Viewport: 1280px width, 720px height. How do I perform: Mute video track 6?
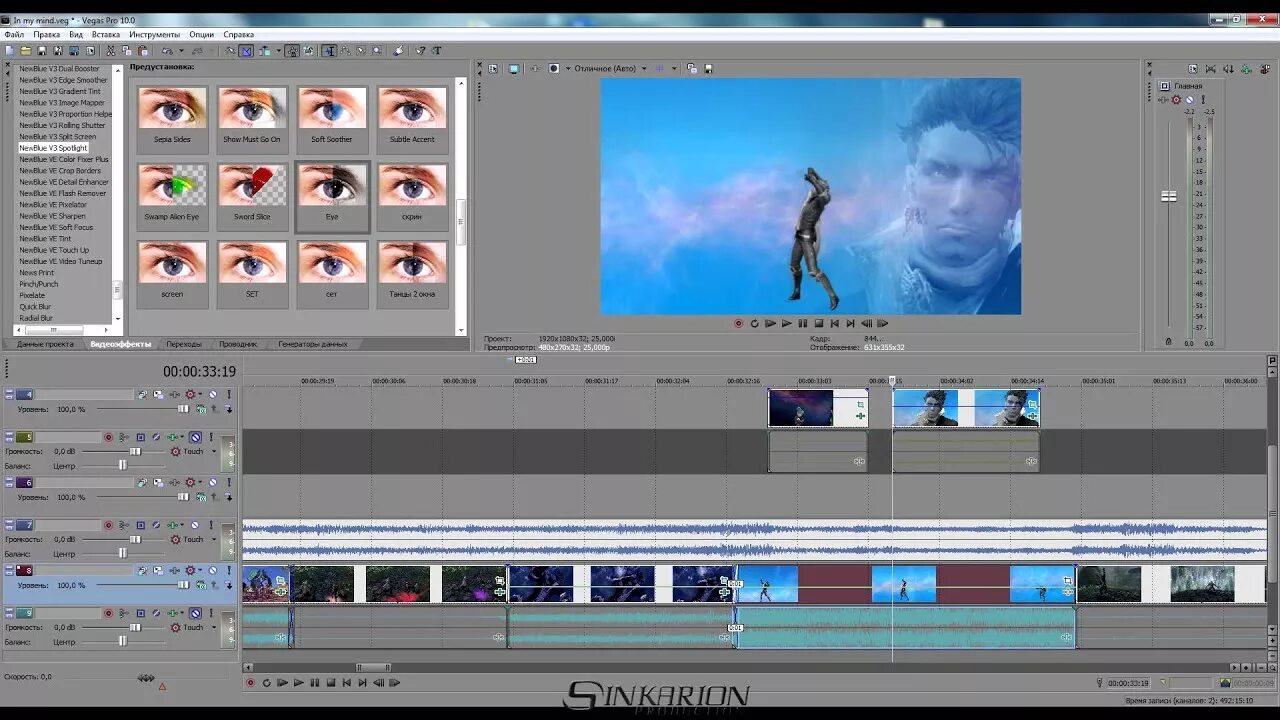213,482
